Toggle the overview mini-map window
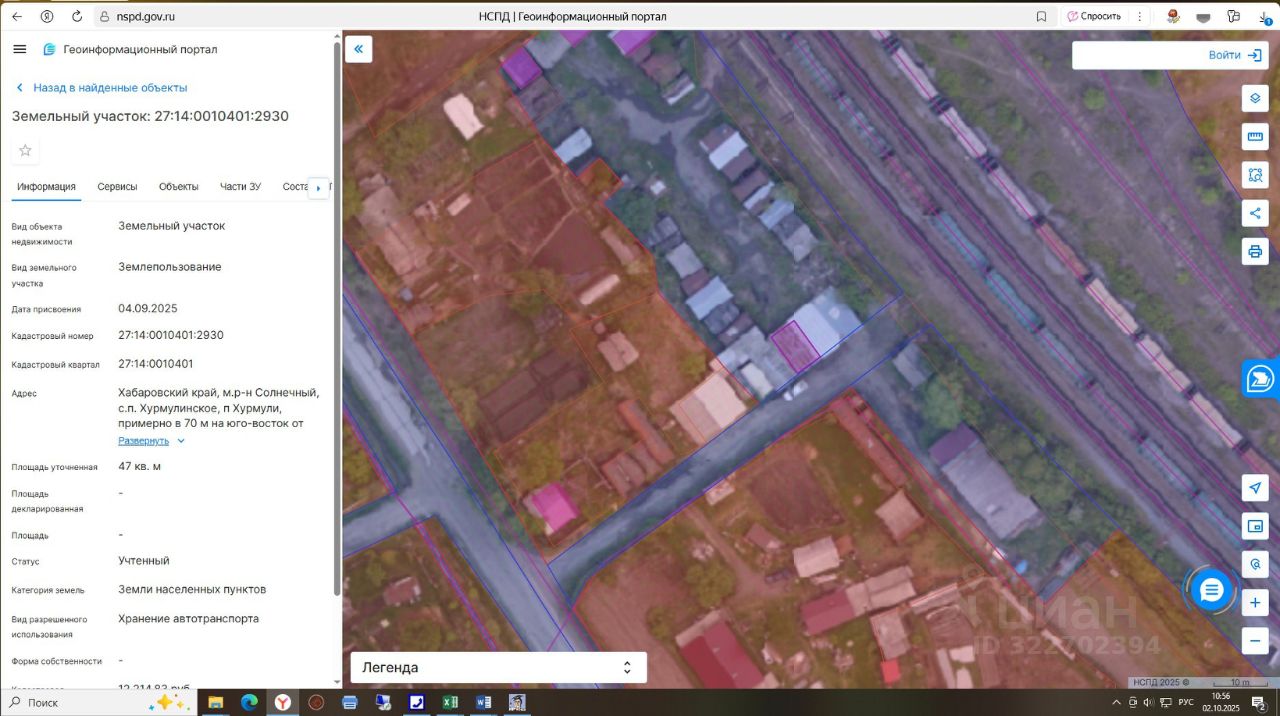This screenshot has height=716, width=1280. pos(1255,526)
